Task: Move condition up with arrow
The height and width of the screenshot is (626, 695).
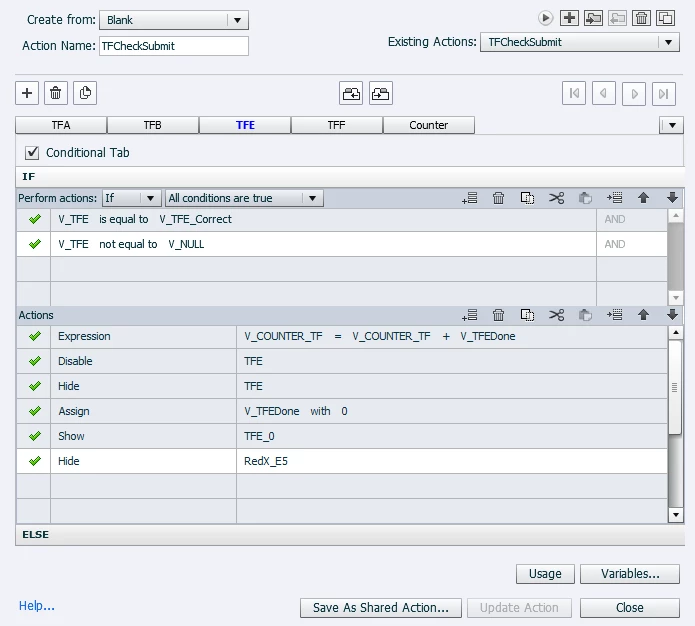Action: (644, 198)
